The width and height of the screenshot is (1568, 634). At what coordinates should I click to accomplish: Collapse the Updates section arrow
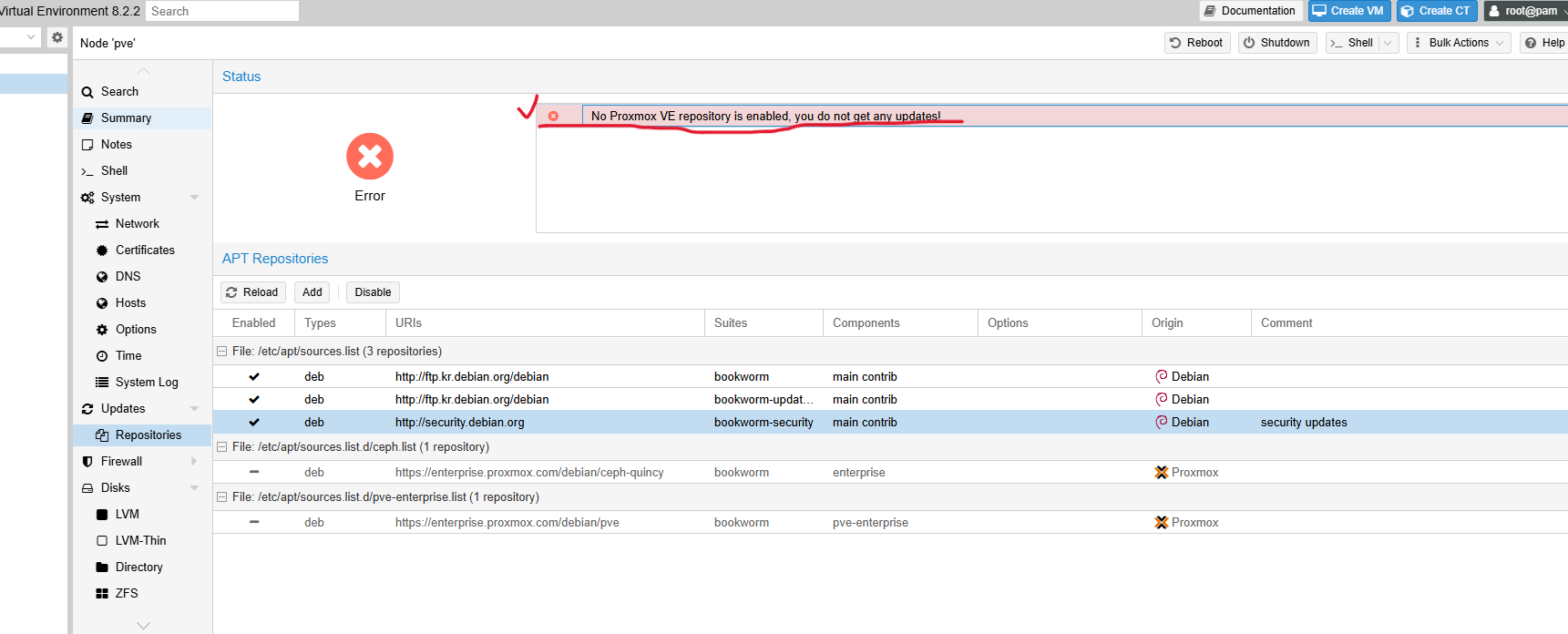[194, 409]
